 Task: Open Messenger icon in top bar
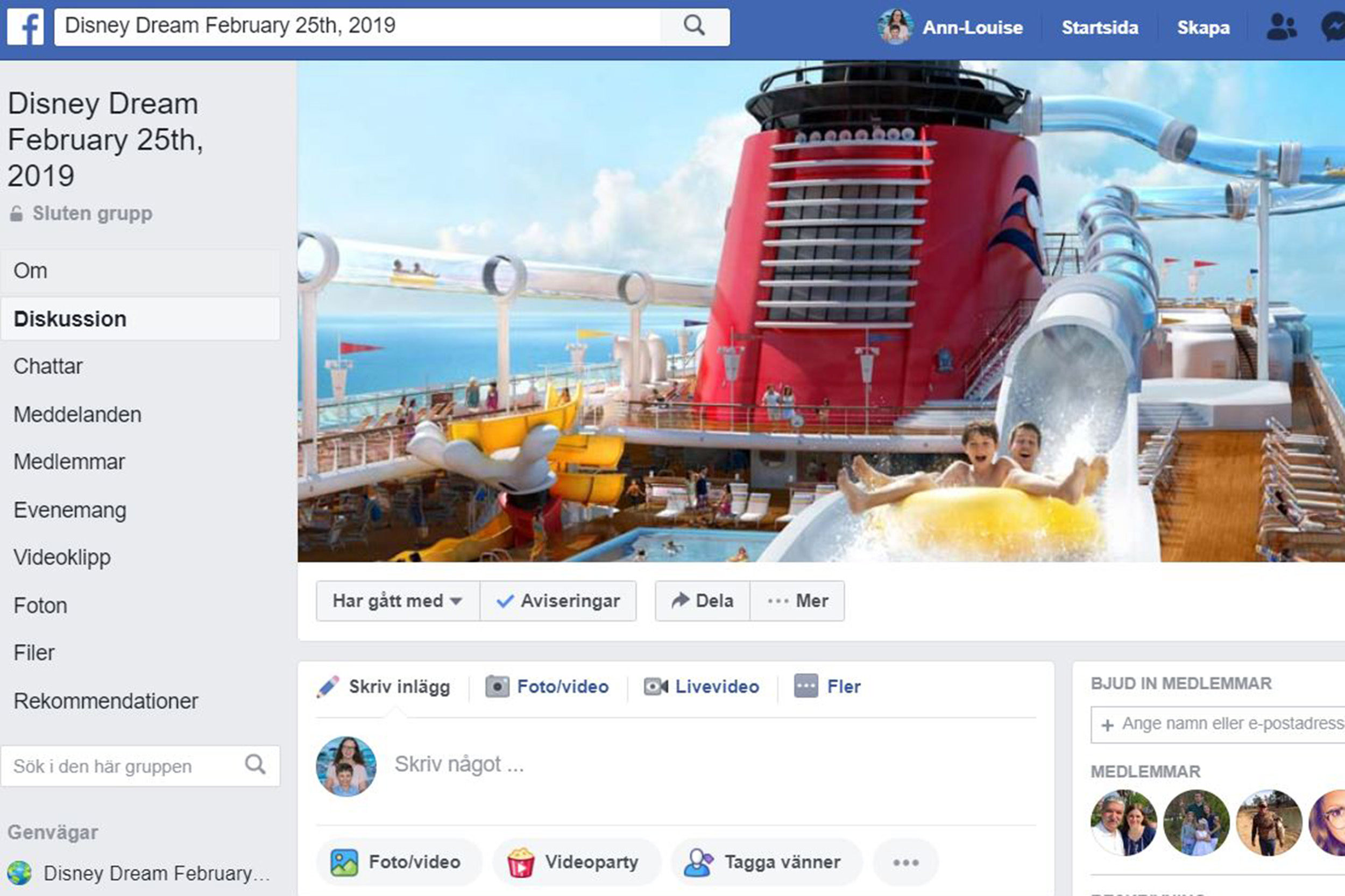point(1334,27)
